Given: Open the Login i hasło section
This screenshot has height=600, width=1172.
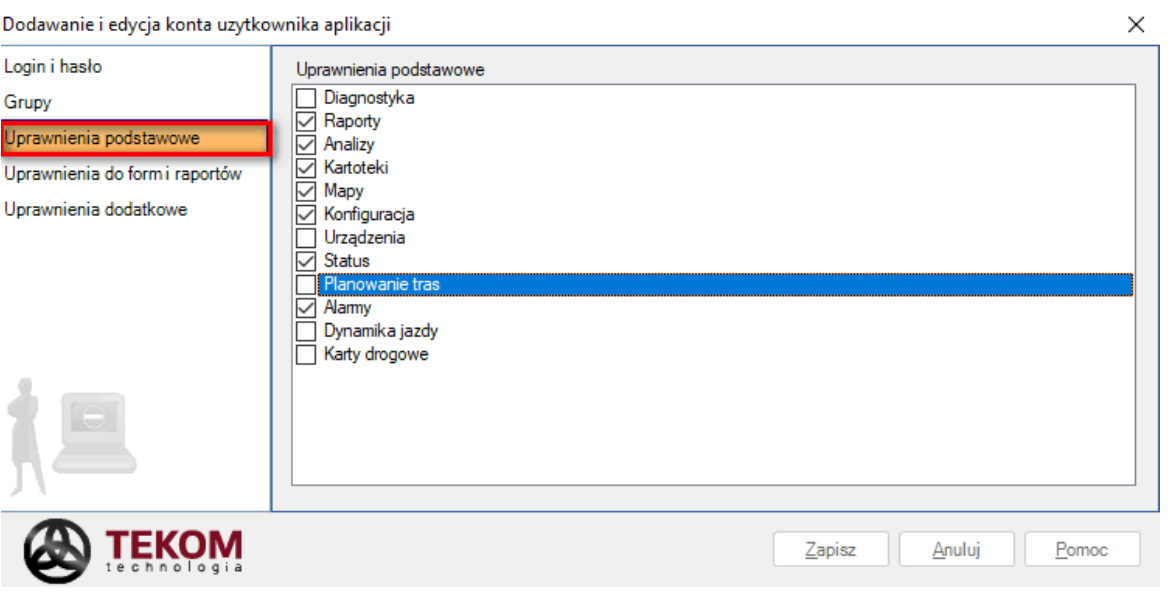Looking at the screenshot, I should (53, 67).
